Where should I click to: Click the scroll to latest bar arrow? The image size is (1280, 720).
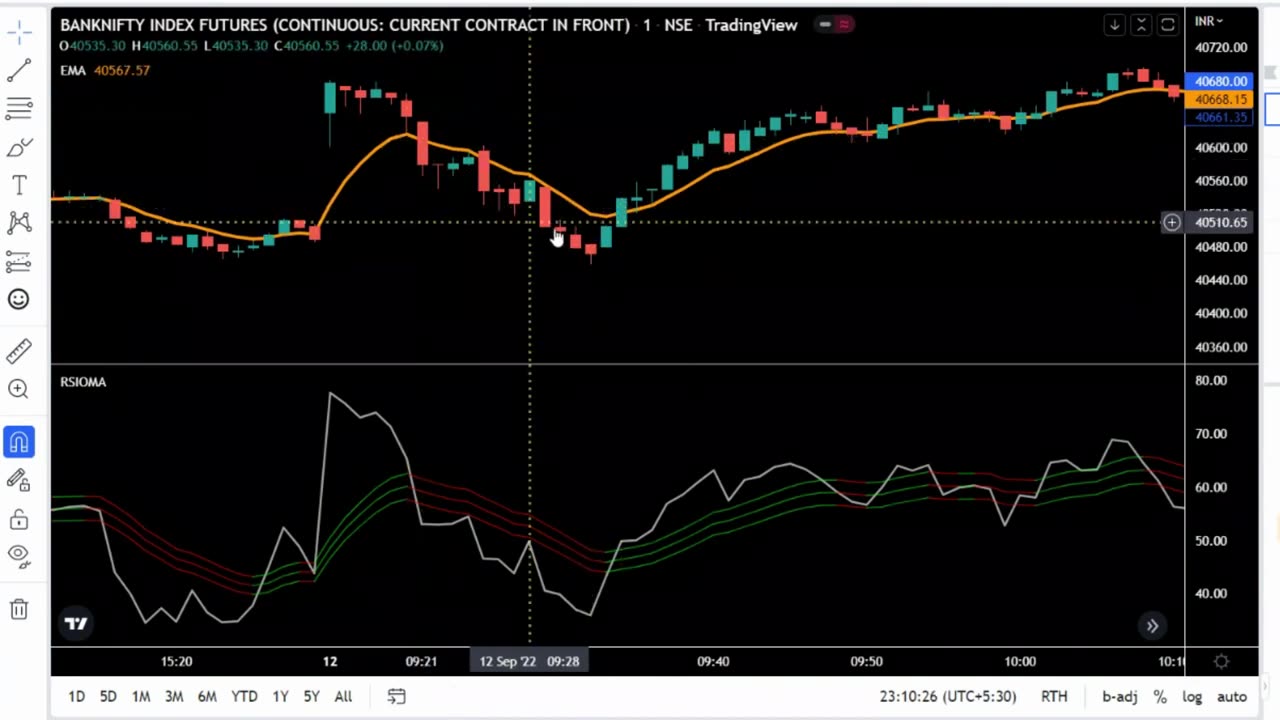(1152, 626)
